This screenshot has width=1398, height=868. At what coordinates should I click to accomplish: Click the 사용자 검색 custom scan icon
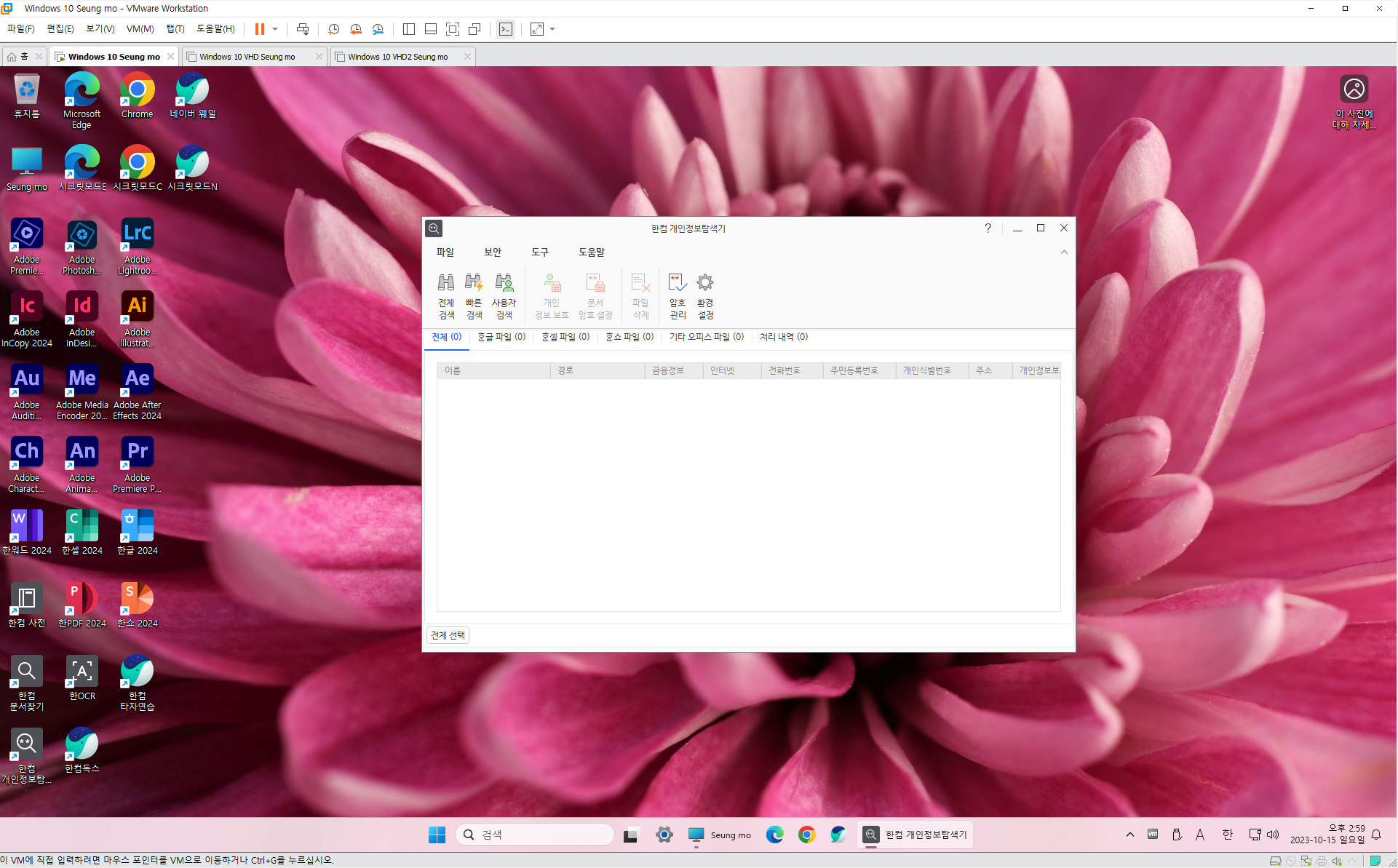pos(504,295)
